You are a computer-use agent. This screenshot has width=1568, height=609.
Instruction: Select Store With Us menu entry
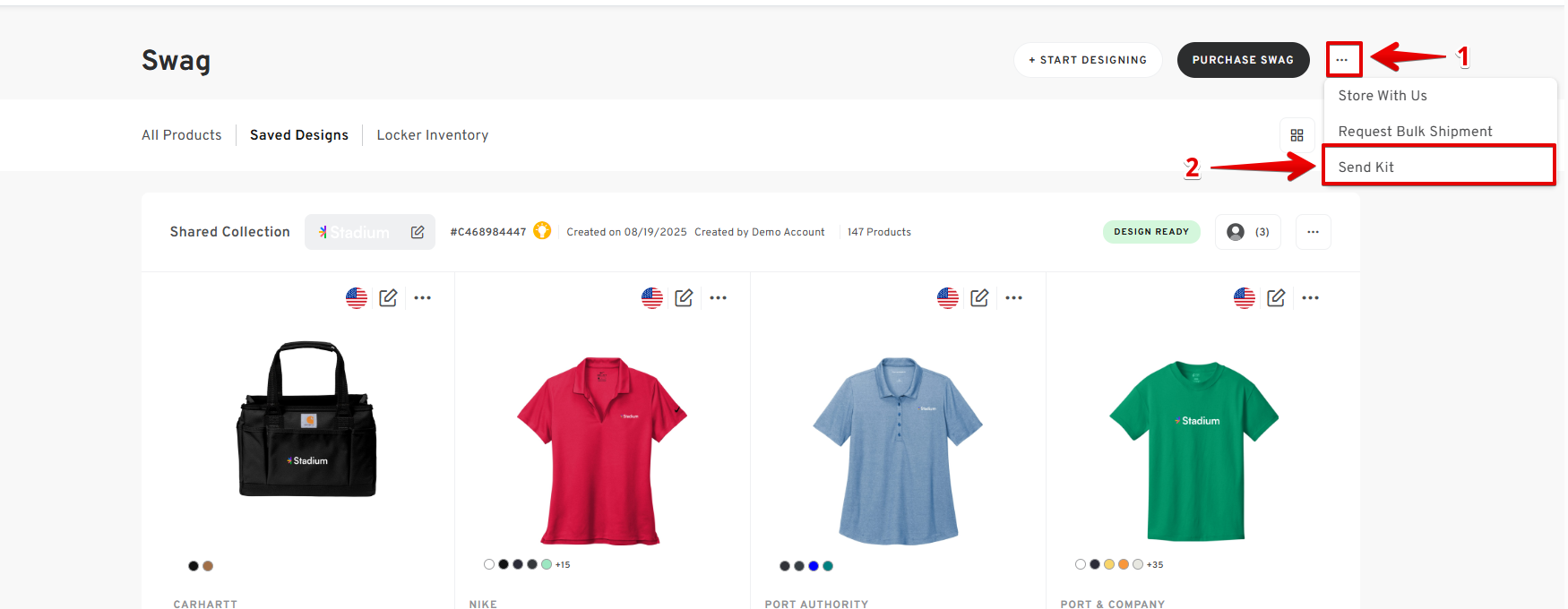point(1383,96)
